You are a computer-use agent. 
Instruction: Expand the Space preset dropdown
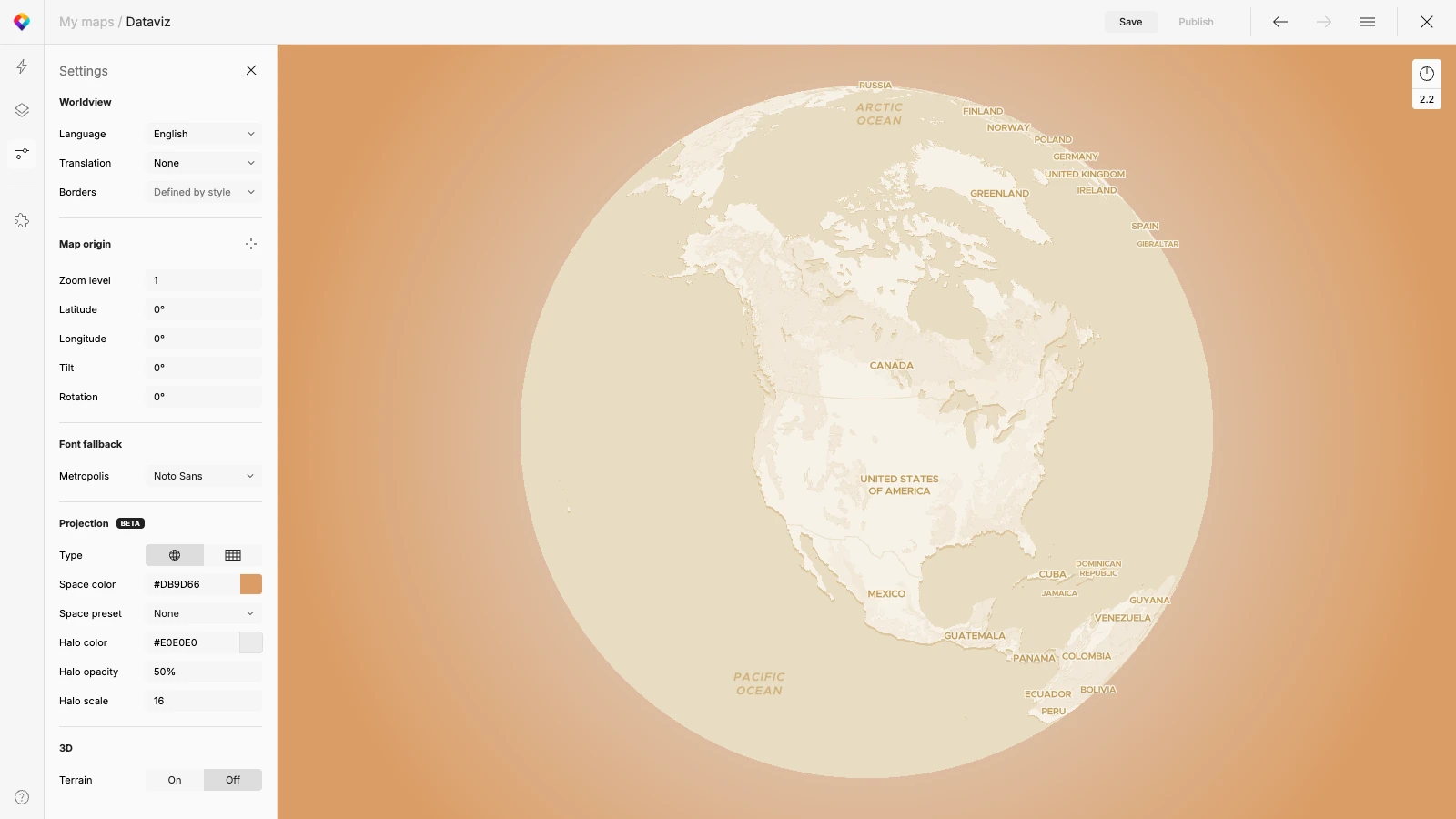(x=204, y=613)
